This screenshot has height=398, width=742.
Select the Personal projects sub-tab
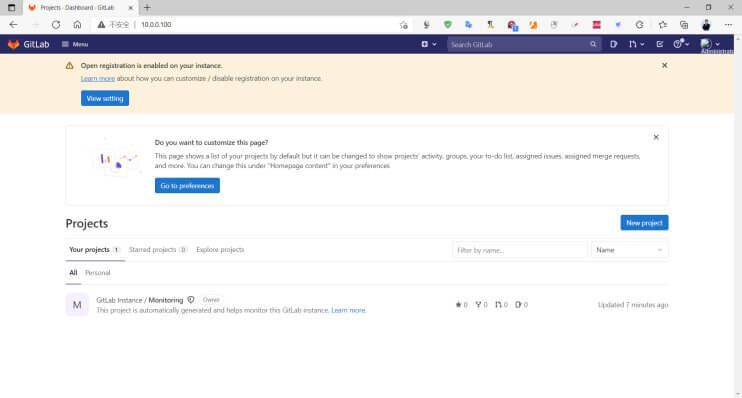(97, 273)
